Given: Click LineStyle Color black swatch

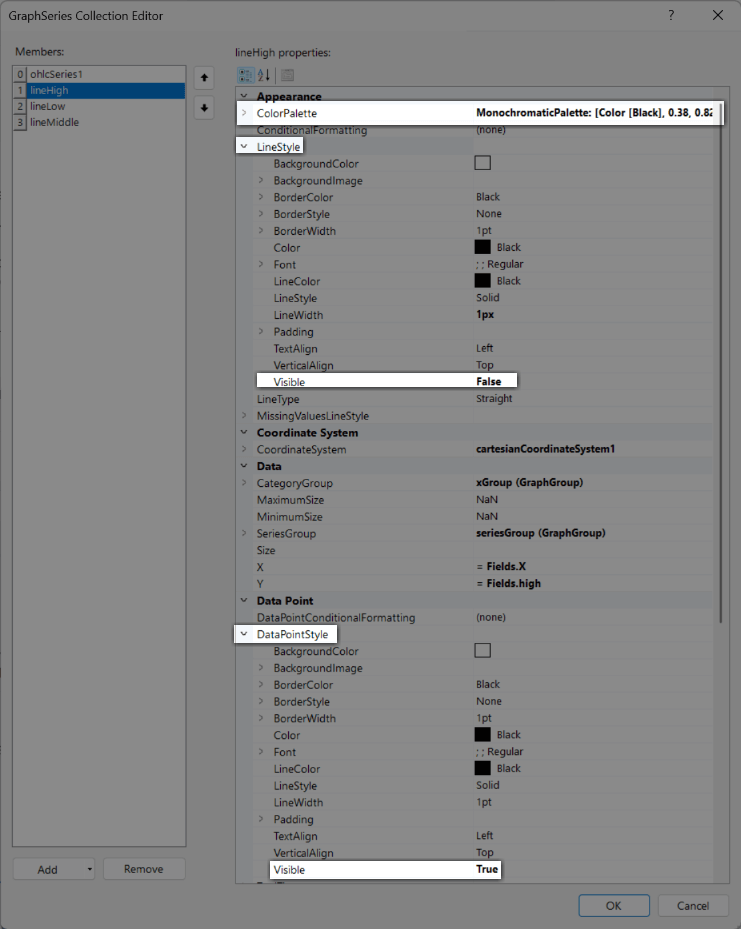Looking at the screenshot, I should (483, 247).
